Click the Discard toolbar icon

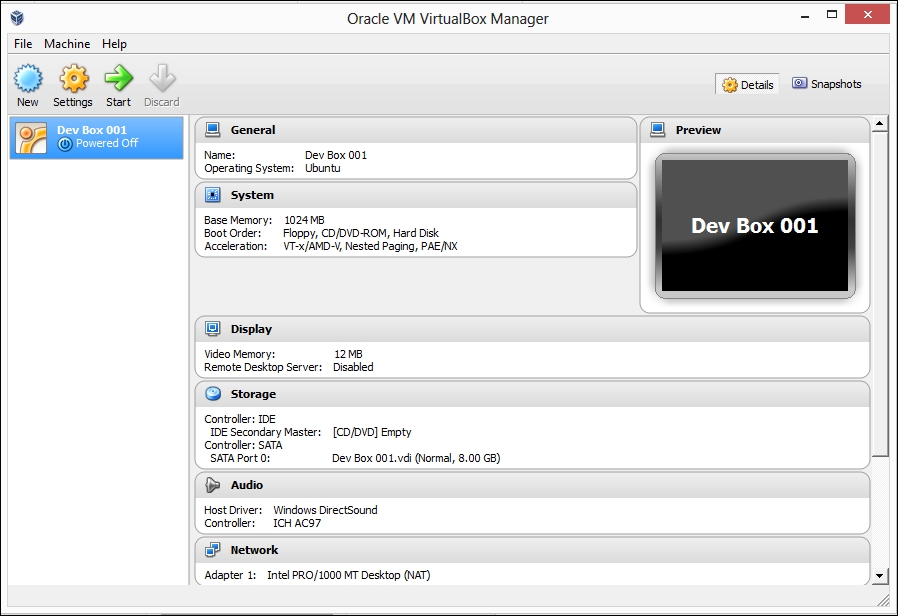pyautogui.click(x=161, y=79)
